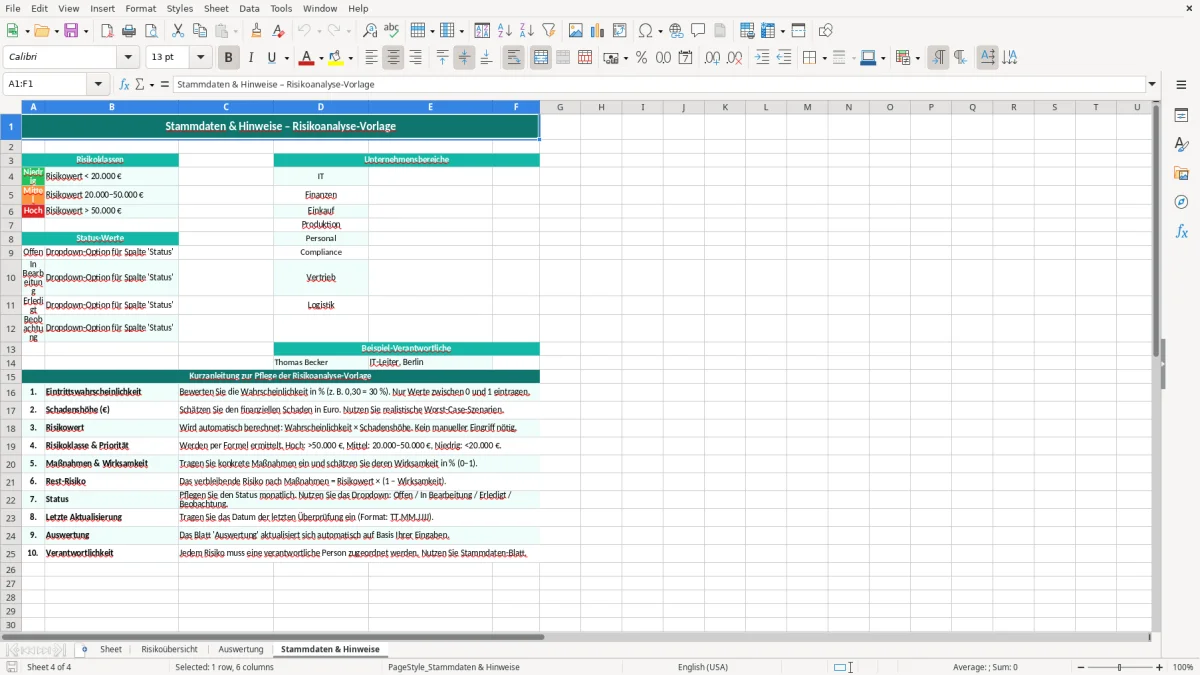Image resolution: width=1200 pixels, height=675 pixels.
Task: Open Find & Replace tool
Action: tap(370, 31)
